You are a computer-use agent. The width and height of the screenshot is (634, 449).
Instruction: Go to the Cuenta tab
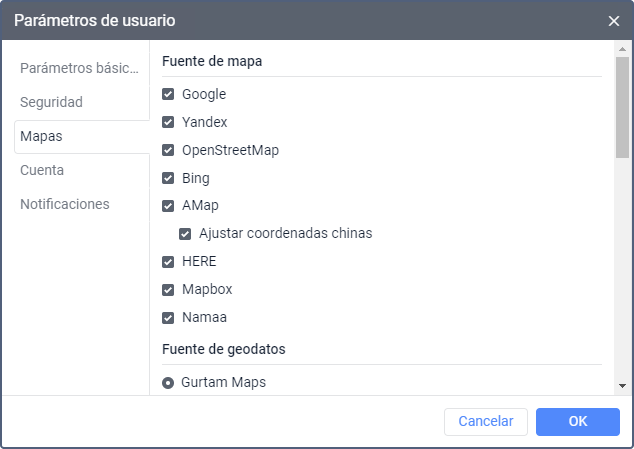click(x=42, y=170)
